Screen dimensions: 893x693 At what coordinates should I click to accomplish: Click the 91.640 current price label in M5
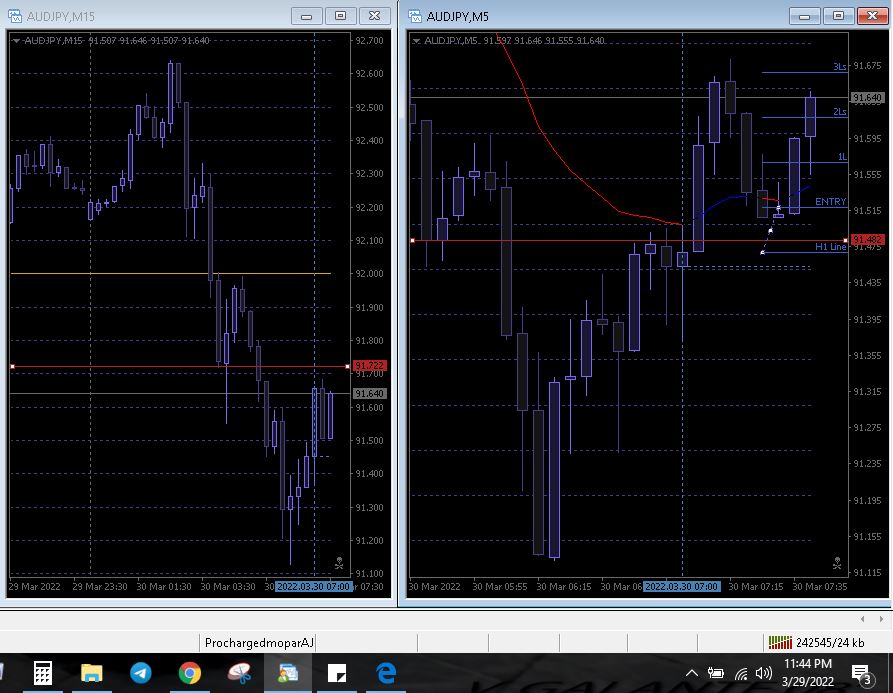tap(867, 98)
